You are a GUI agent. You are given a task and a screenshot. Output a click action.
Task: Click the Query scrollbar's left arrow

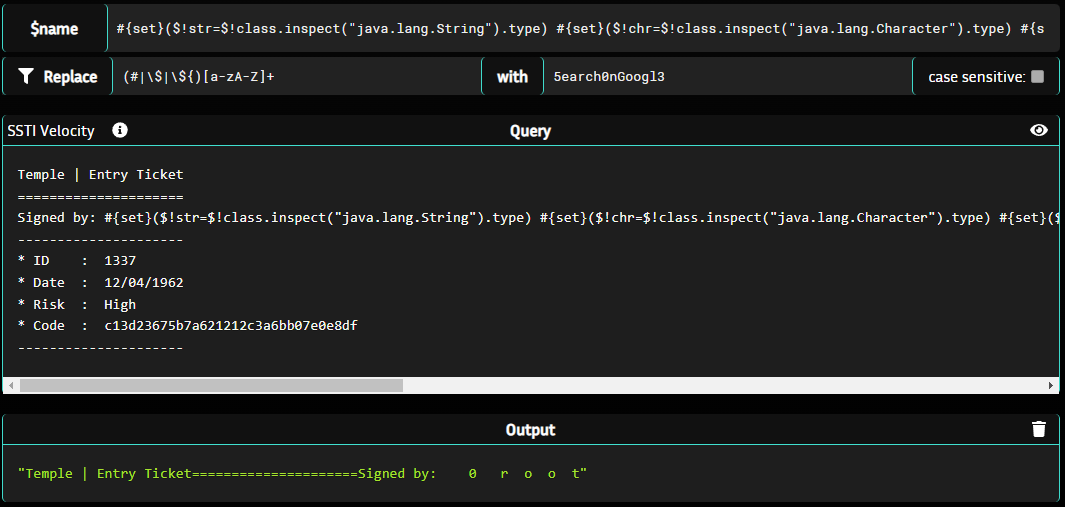coord(10,385)
